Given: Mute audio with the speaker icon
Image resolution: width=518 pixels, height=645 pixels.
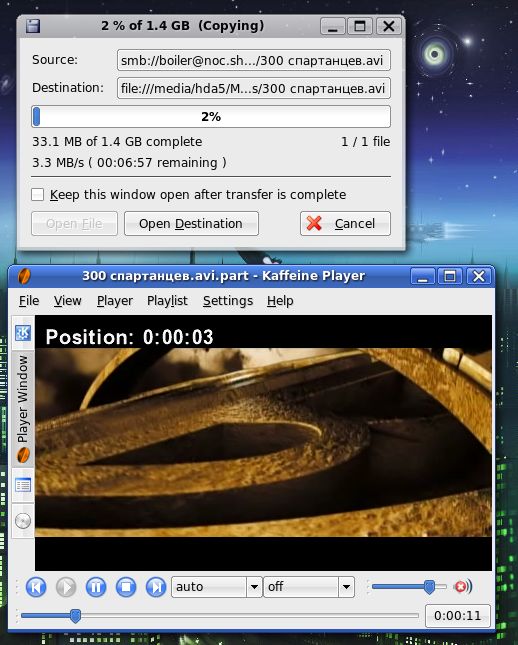Looking at the screenshot, I should tap(462, 587).
